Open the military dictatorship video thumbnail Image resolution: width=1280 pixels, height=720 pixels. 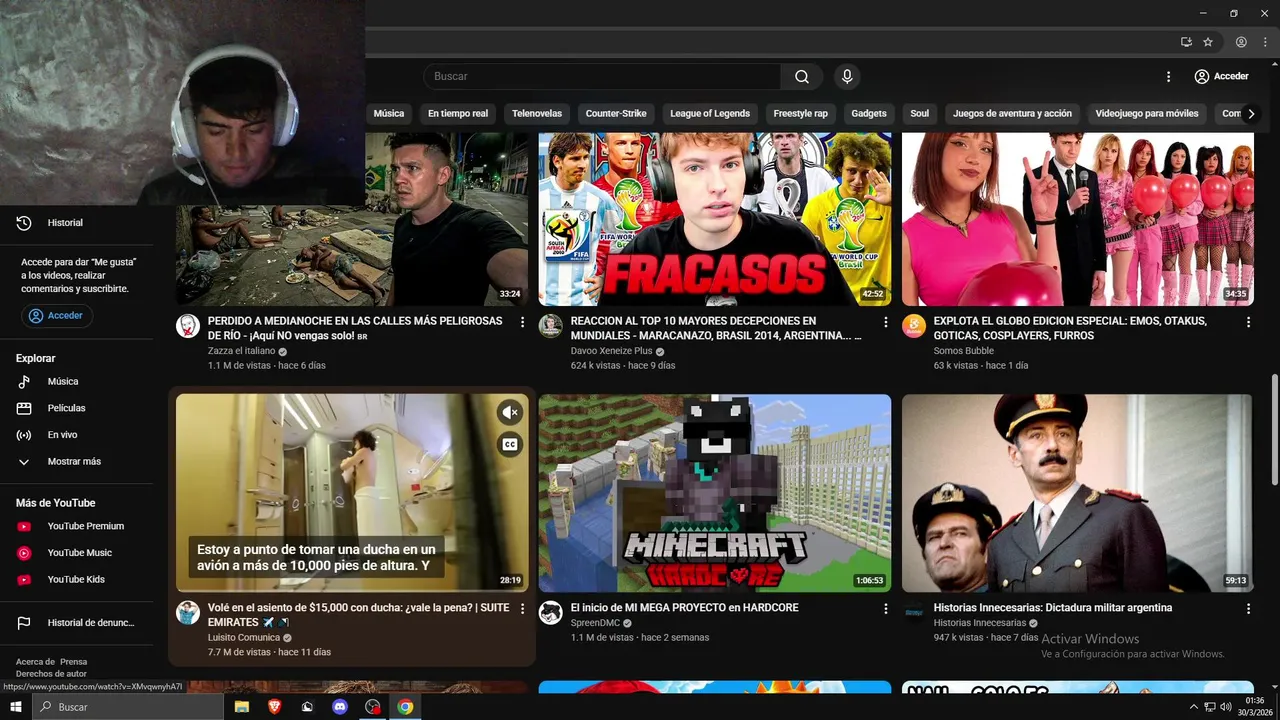point(1078,493)
